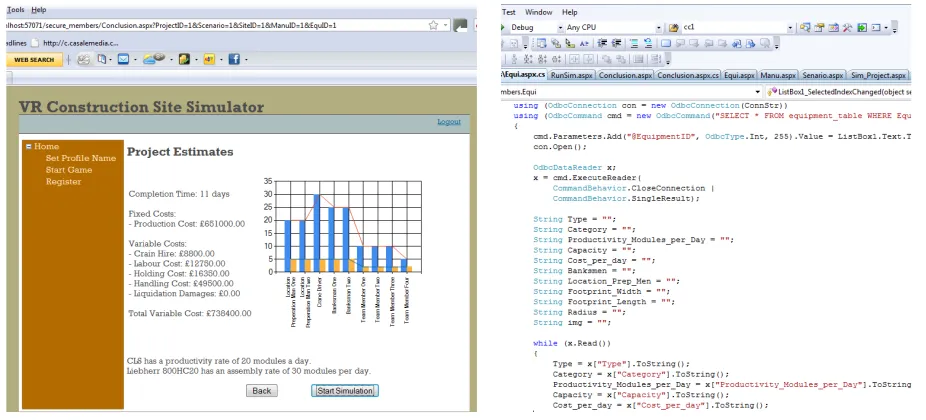This screenshot has height=420, width=926.
Task: Switch to the Conclusion.aspx.cs tab
Action: click(x=687, y=76)
